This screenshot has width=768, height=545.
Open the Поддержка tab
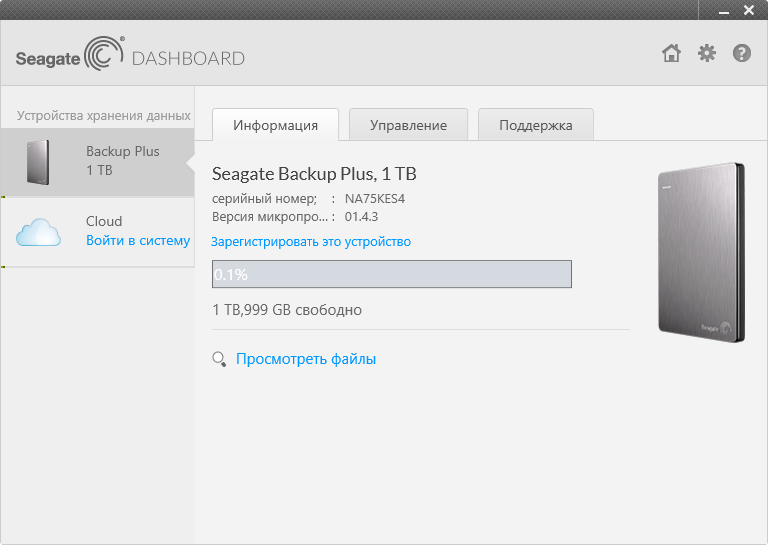pyautogui.click(x=536, y=125)
